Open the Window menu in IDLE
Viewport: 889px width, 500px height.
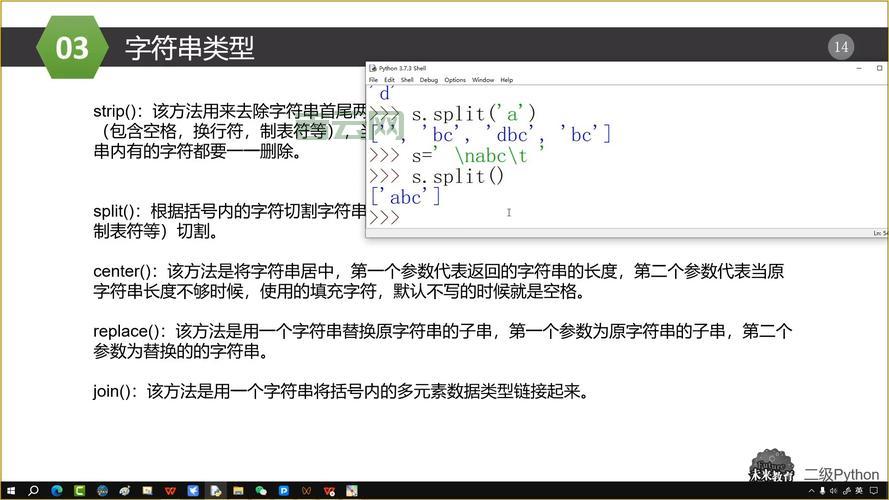[x=483, y=80]
